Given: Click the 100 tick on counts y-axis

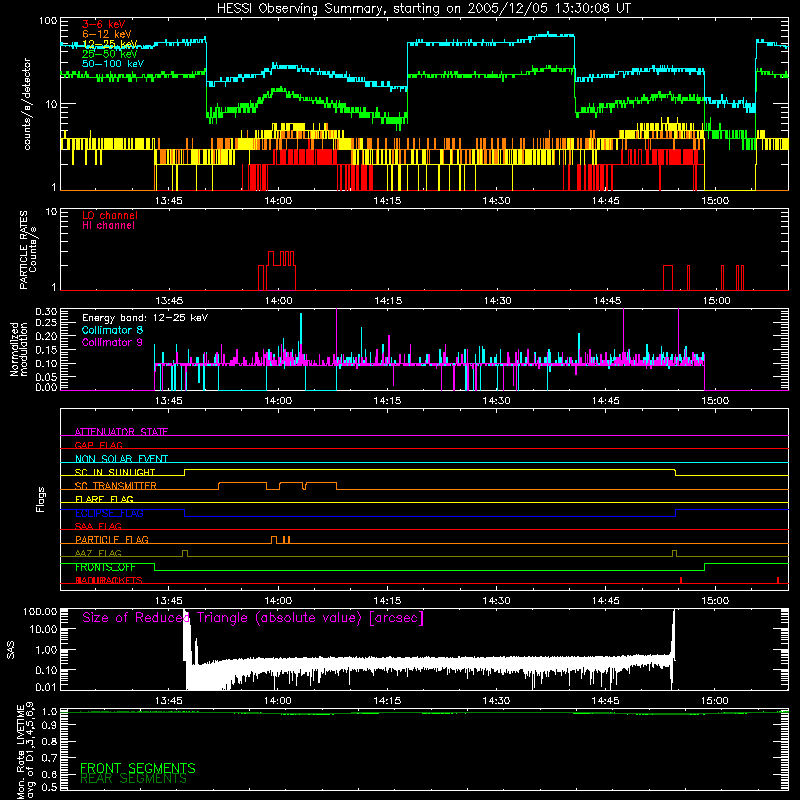Looking at the screenshot, I should click(x=47, y=21).
